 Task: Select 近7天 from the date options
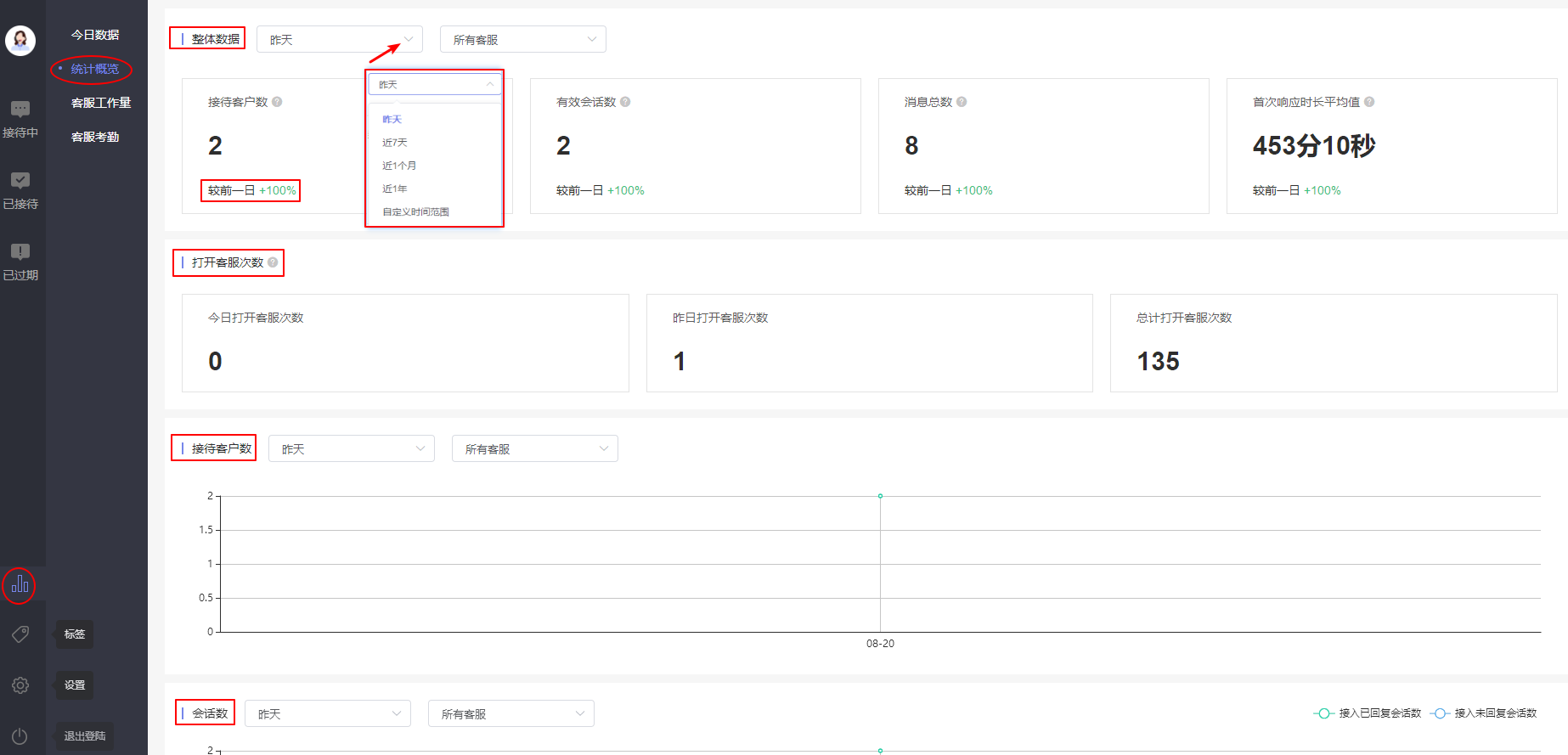[x=395, y=143]
